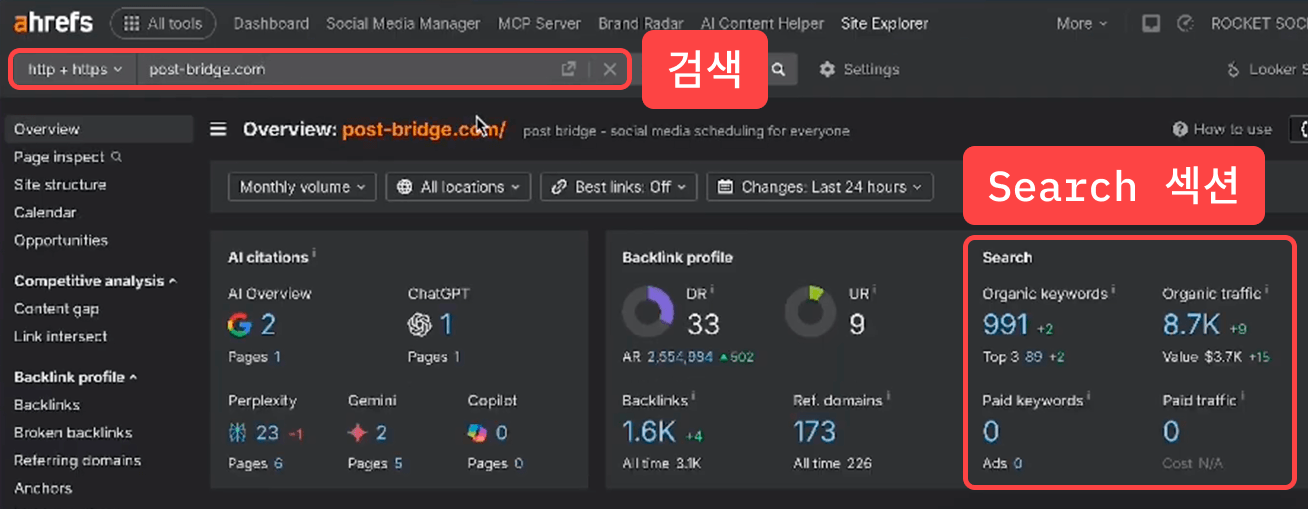Click the AI citations info icon
Image resolution: width=1308 pixels, height=509 pixels.
click(315, 255)
